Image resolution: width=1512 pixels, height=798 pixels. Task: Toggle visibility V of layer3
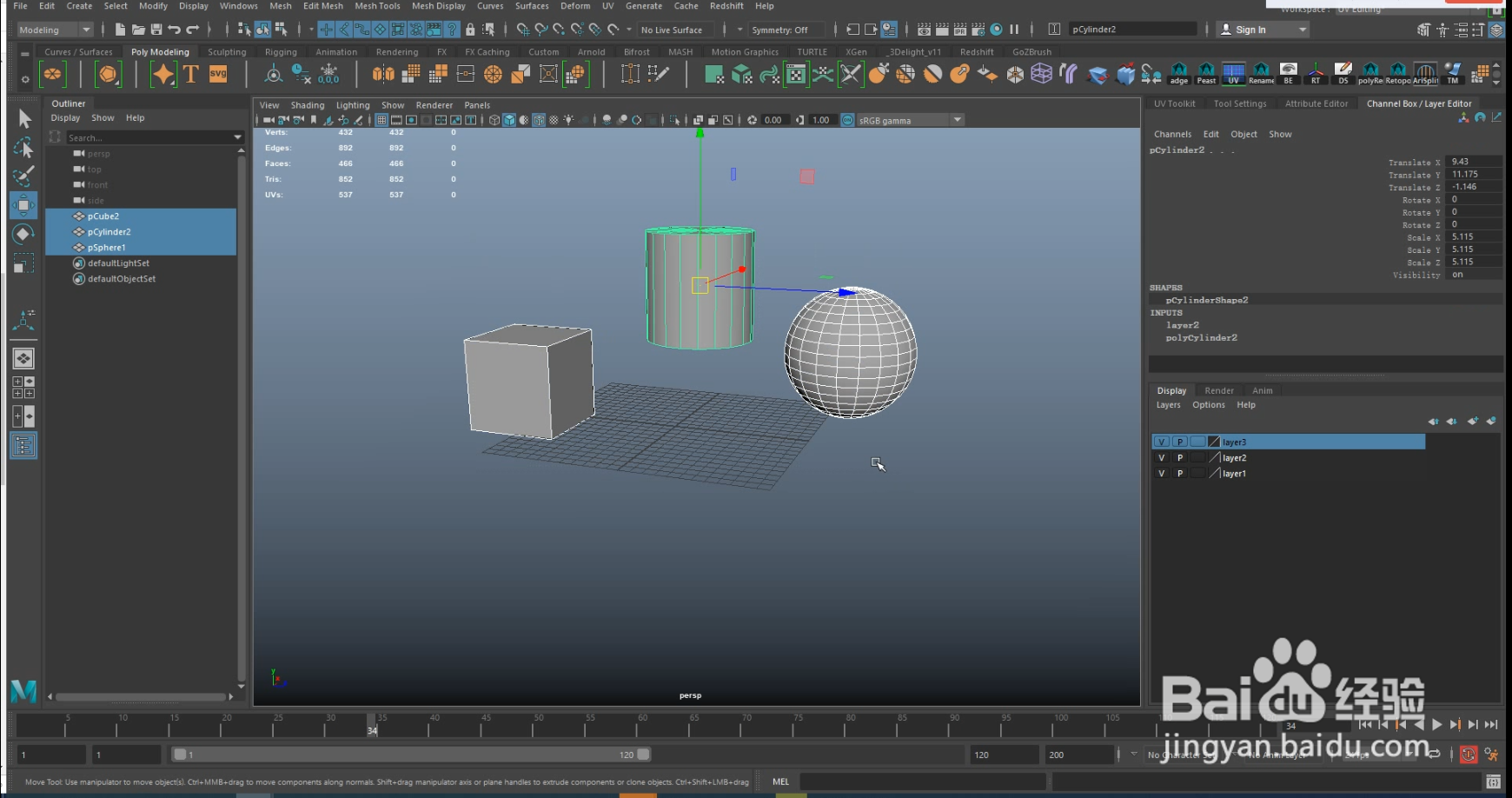(x=1162, y=442)
